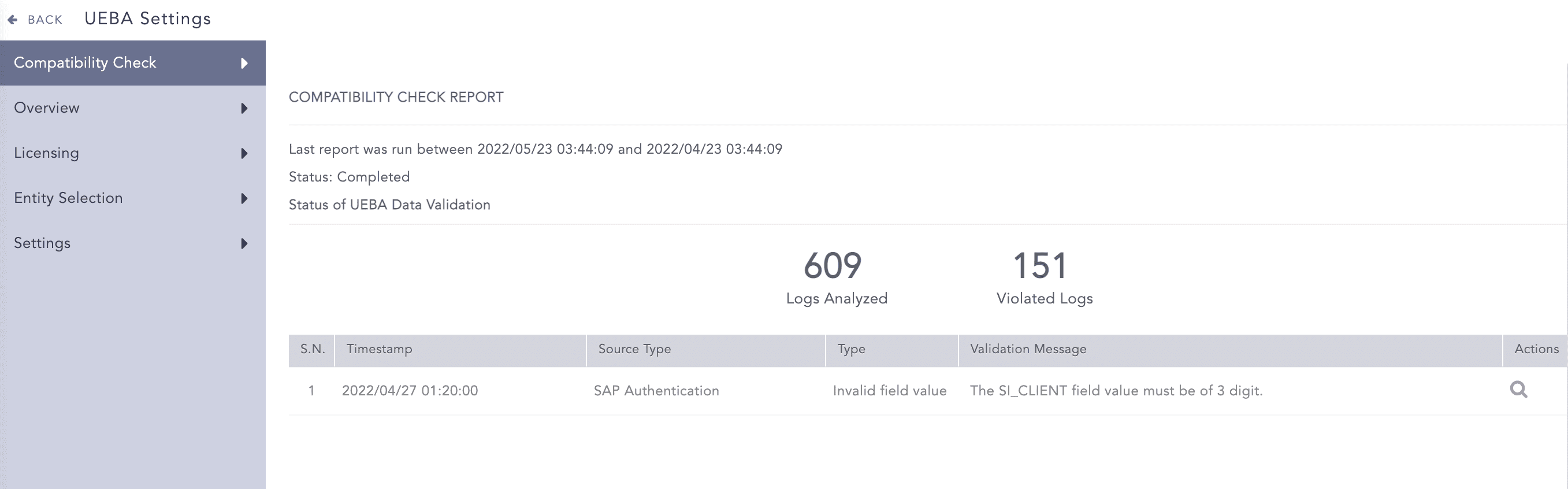Viewport: 1568px width, 489px height.
Task: Click the magnifier icon in Actions column
Action: pyautogui.click(x=1518, y=390)
